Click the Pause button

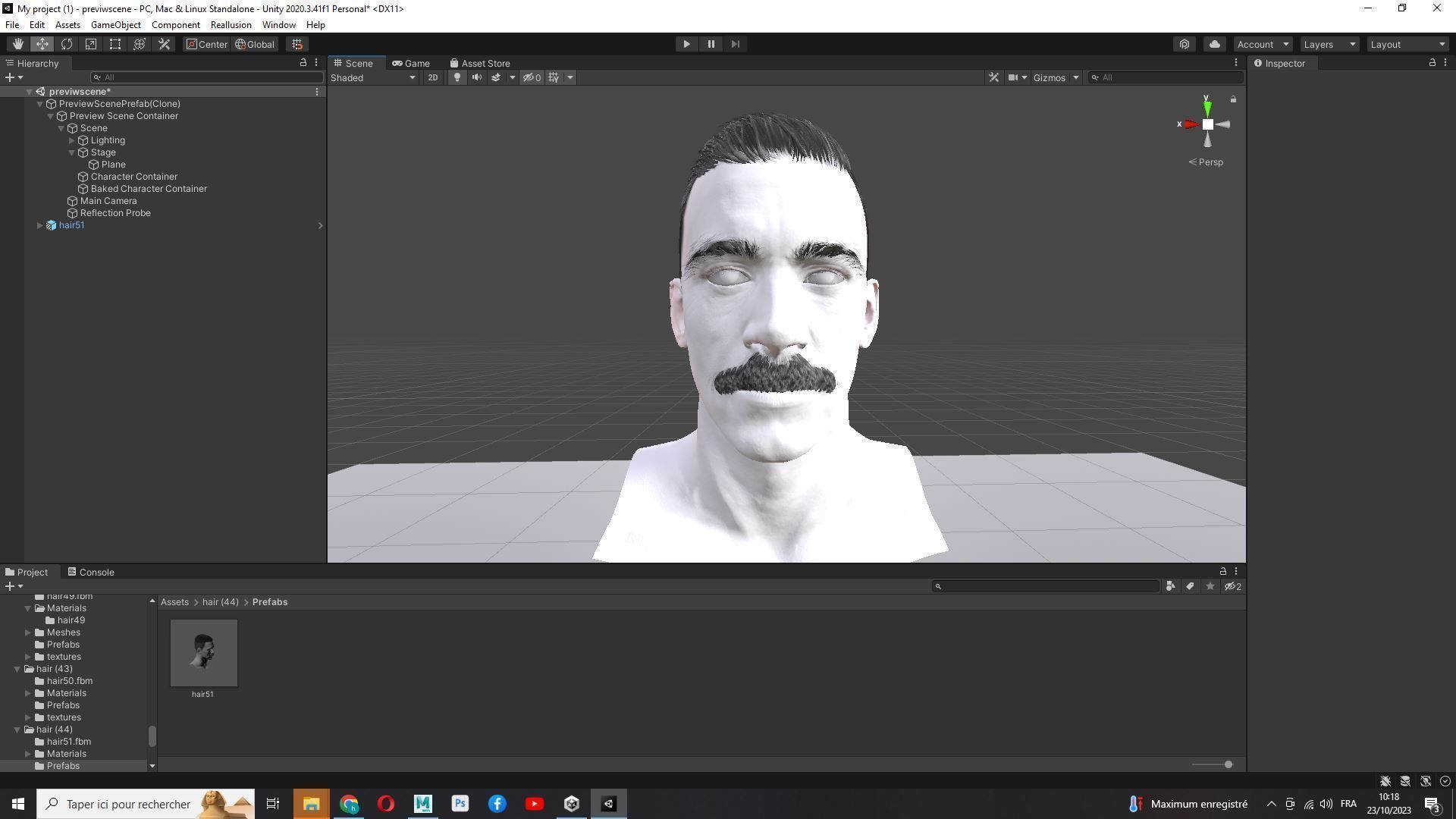tap(711, 44)
